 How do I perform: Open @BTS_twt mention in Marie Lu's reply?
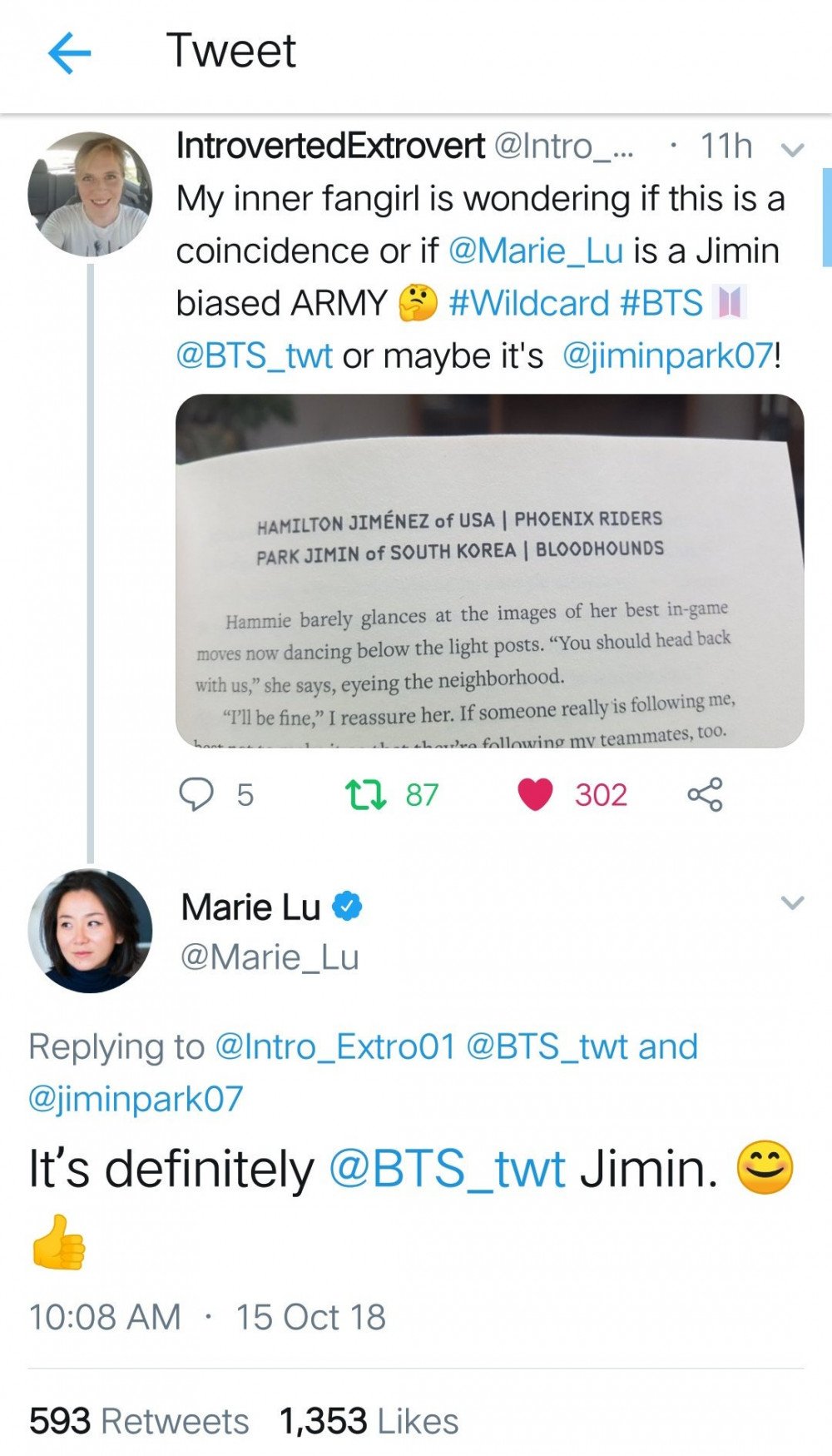448,1168
